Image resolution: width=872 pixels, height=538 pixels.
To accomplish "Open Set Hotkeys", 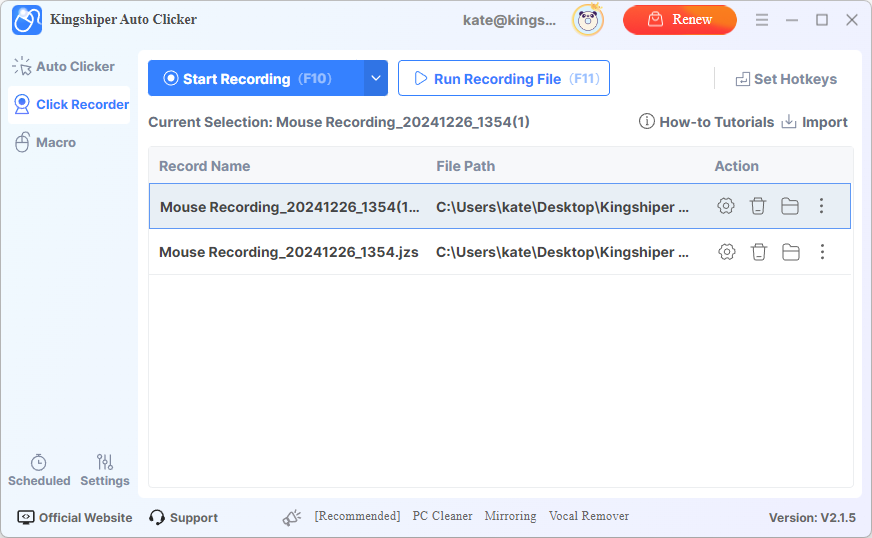I will coord(786,79).
